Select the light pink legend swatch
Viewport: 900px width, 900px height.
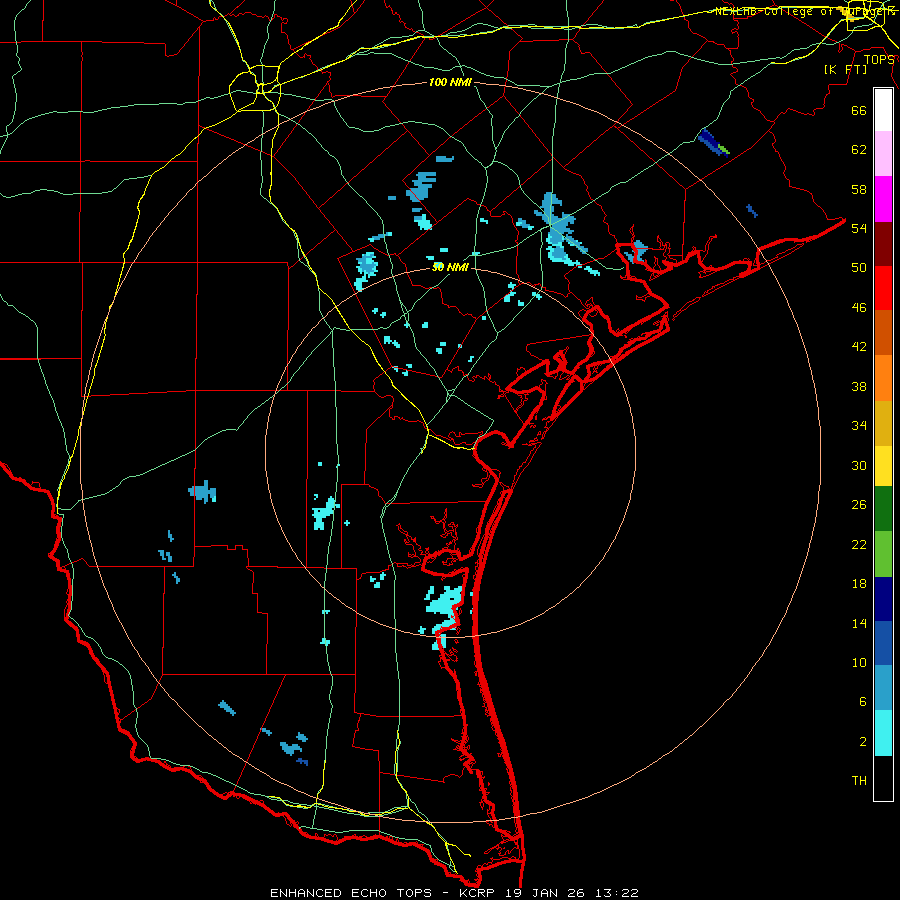883,153
